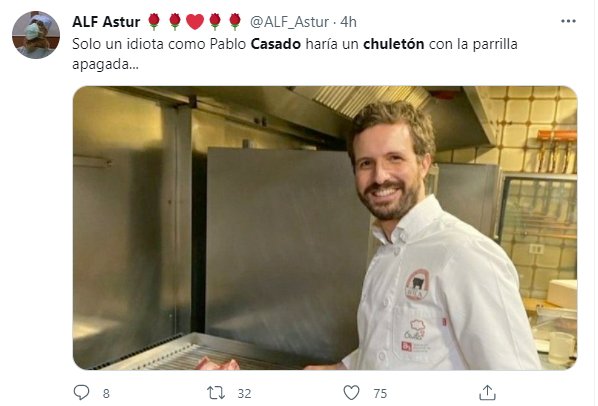
Task: Click the last rose emoji in name
Action: point(235,21)
